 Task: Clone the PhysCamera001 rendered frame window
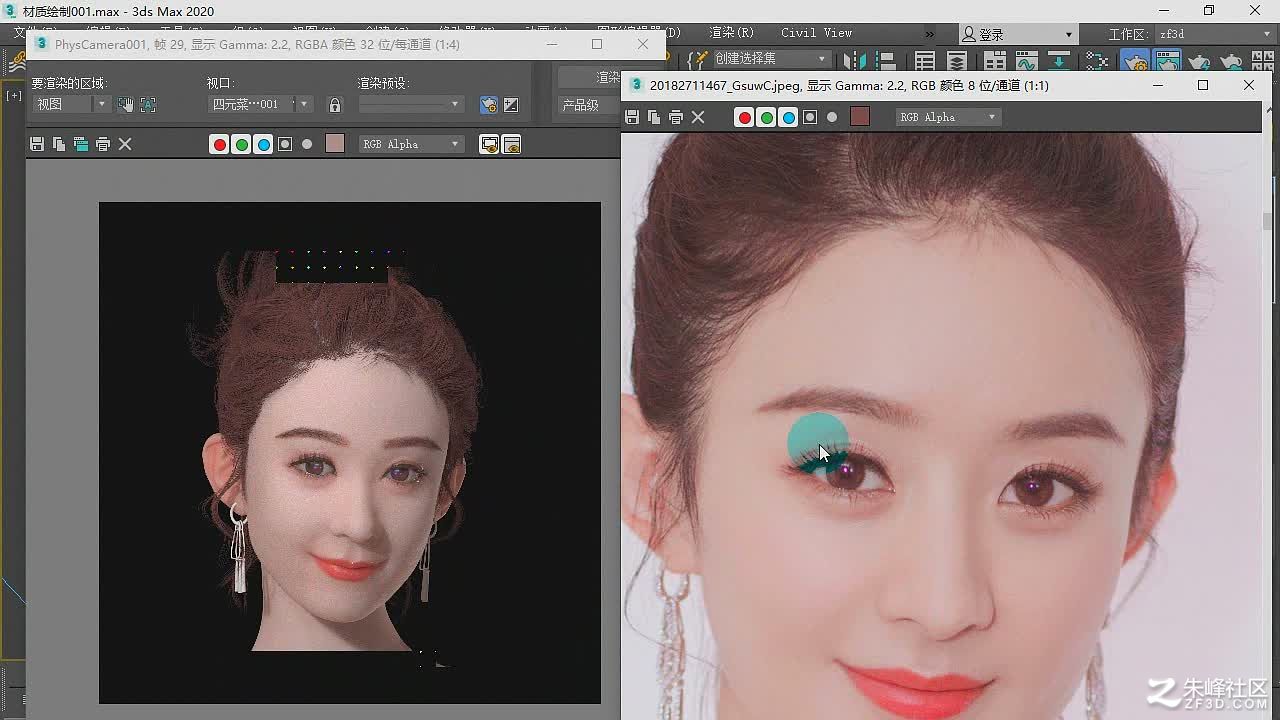(x=81, y=144)
